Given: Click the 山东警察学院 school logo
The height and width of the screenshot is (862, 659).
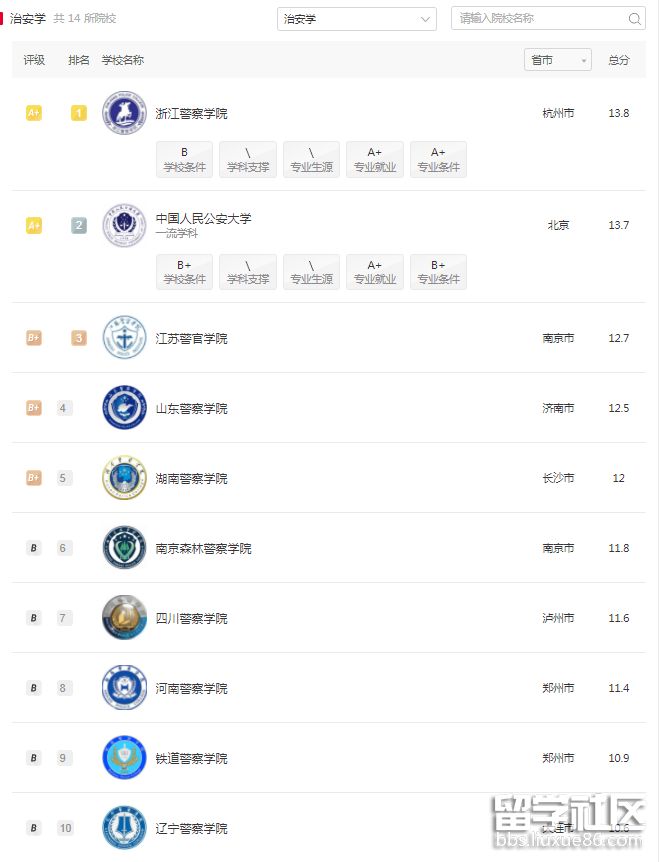Looking at the screenshot, I should [x=123, y=408].
